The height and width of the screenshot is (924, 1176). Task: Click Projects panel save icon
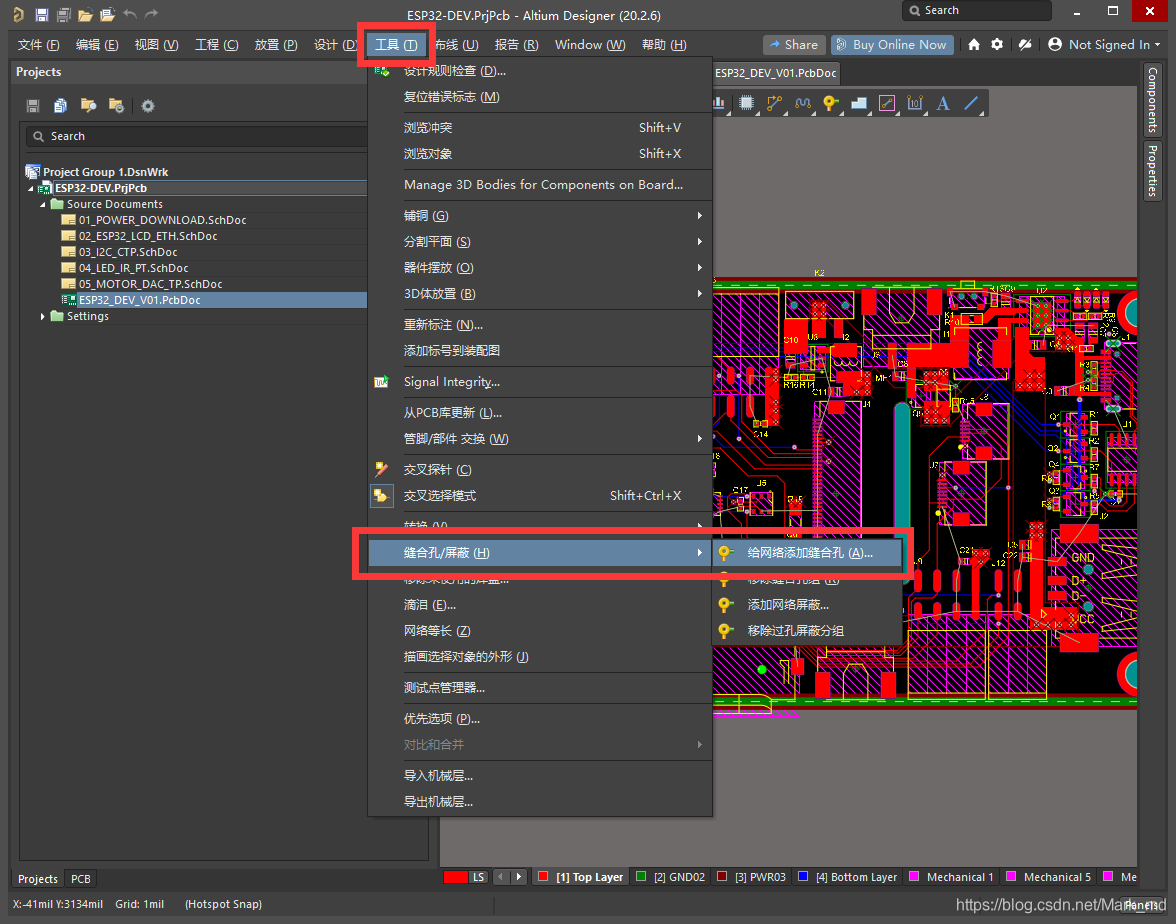[33, 106]
